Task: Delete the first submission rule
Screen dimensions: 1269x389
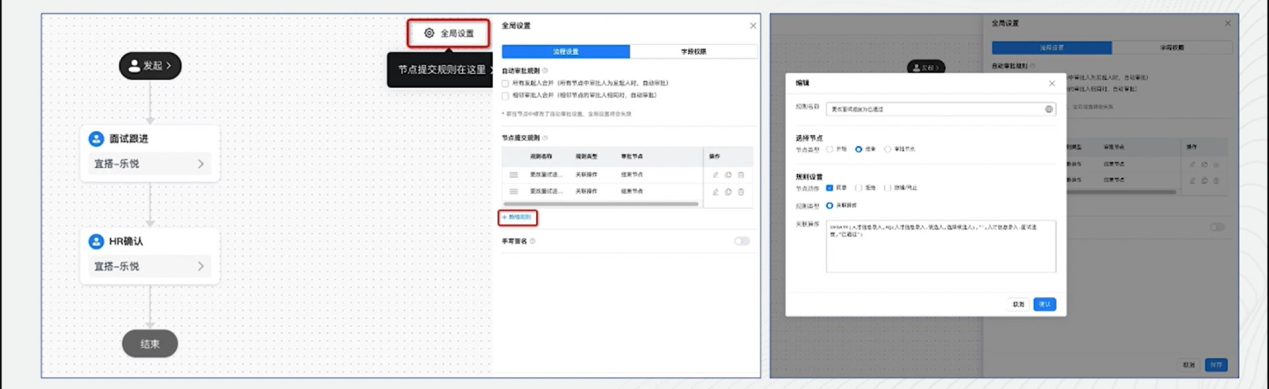Action: (741, 175)
